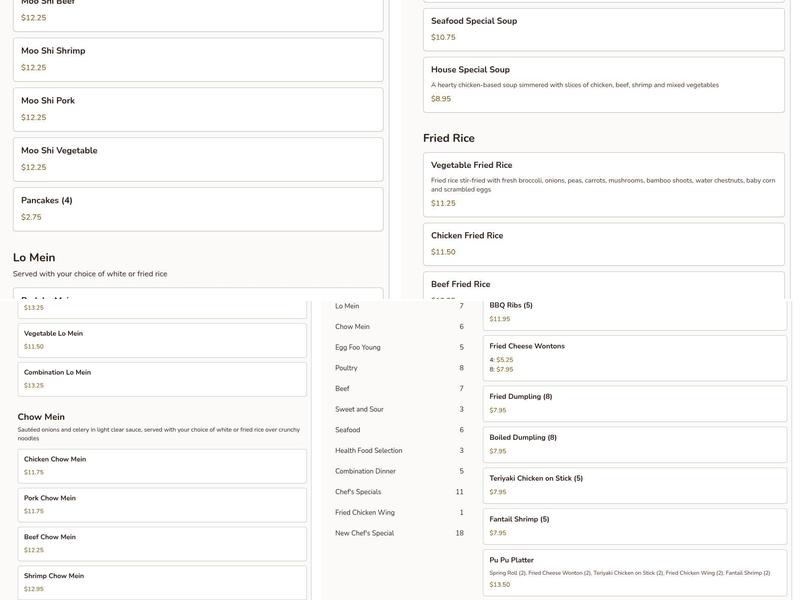Screen dimensions: 800x600
Task: Open the Moo Shi Pork item card
Action: coord(197,109)
